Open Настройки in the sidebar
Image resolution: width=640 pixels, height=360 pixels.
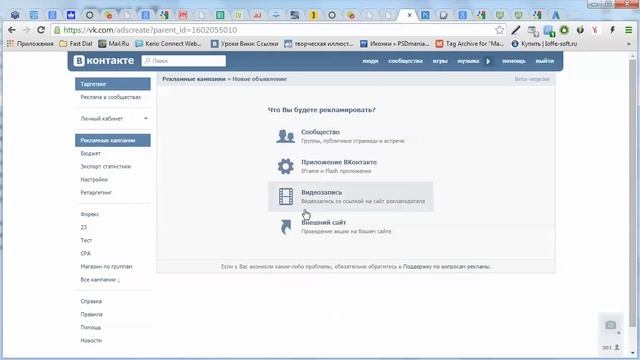pyautogui.click(x=94, y=180)
